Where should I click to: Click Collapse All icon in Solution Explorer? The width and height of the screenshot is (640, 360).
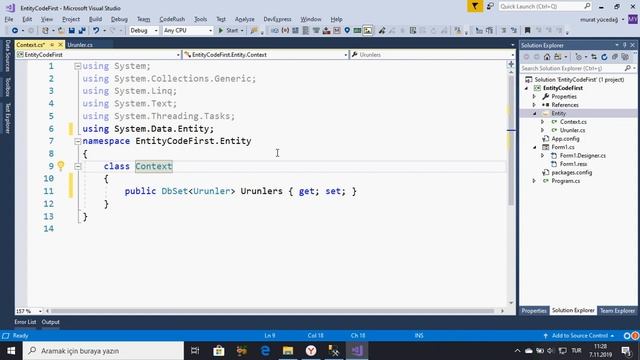(x=615, y=57)
